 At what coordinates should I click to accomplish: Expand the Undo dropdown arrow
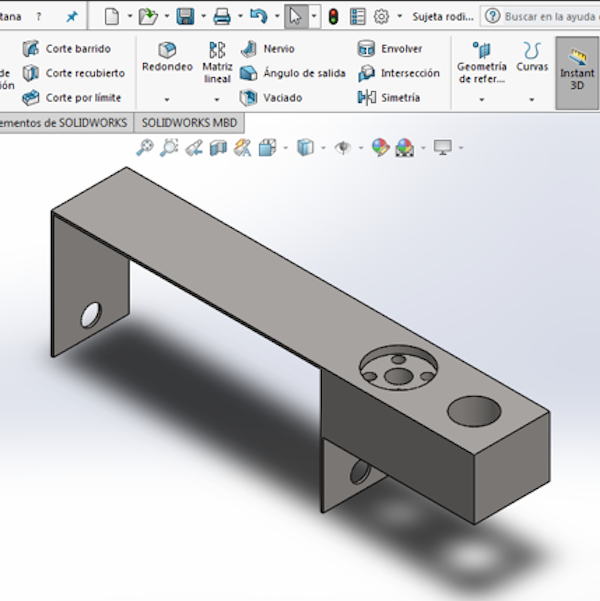tap(277, 16)
